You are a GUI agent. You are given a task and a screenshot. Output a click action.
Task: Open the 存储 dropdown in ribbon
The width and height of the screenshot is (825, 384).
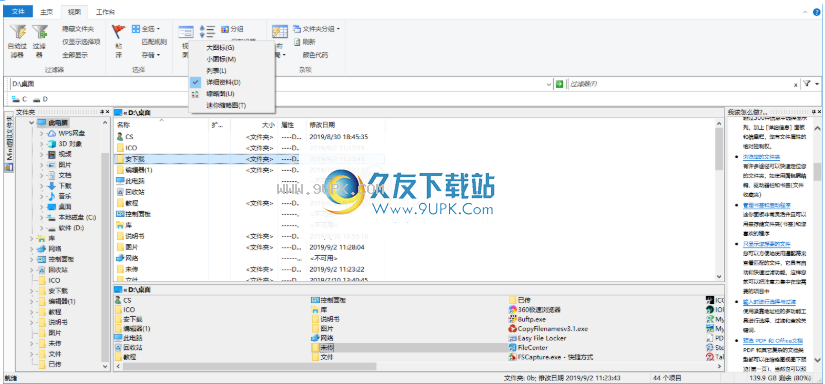(158, 55)
